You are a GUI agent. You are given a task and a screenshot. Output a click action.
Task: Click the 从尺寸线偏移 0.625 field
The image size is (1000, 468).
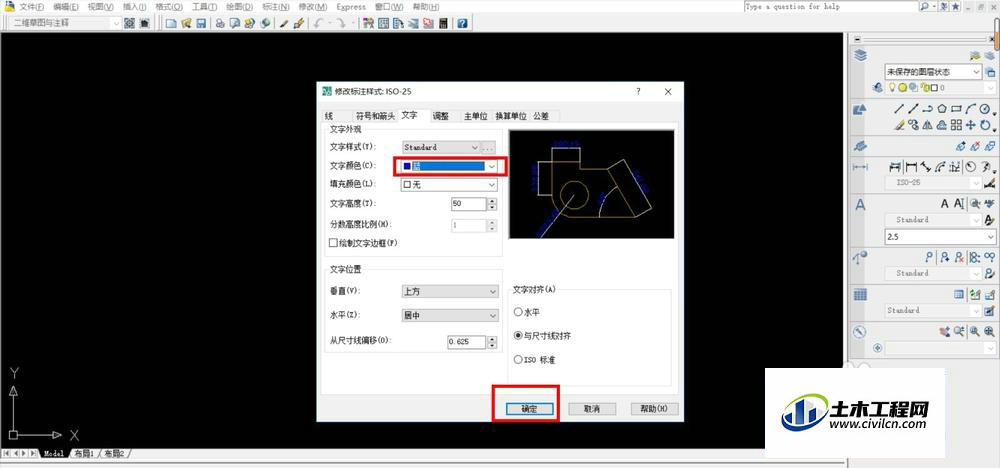467,342
